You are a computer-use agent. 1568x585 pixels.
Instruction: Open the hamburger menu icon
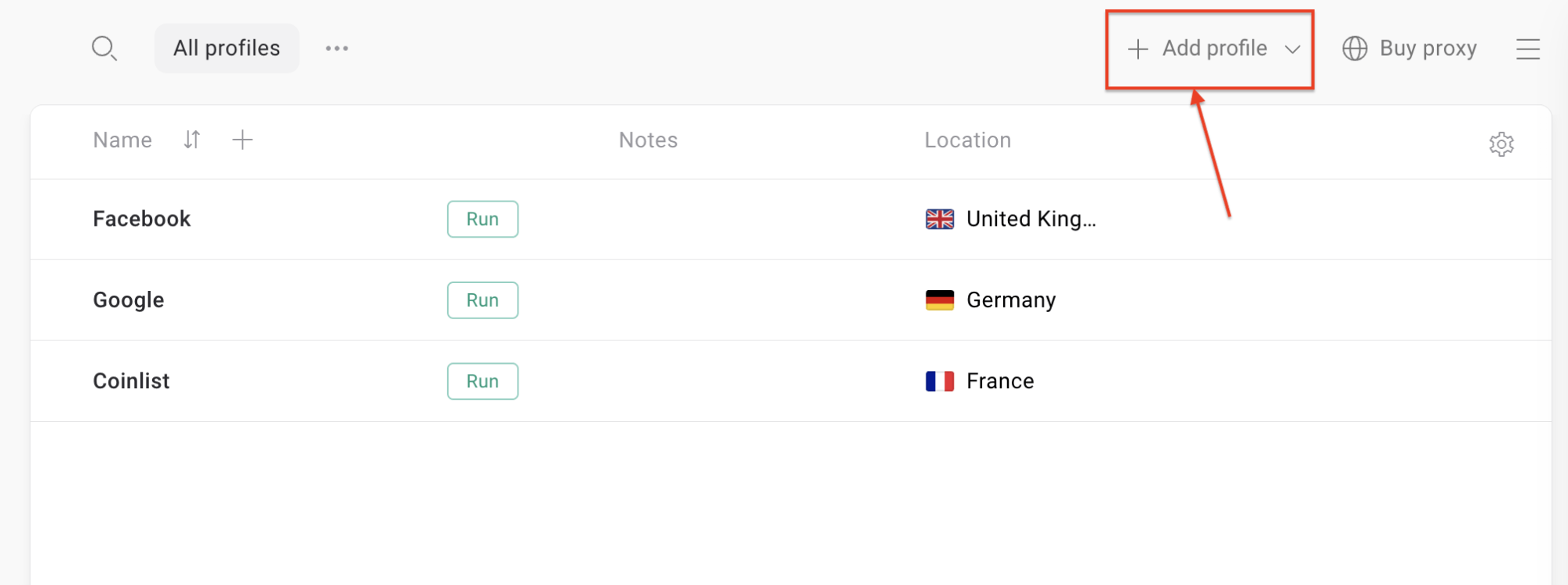[x=1527, y=49]
